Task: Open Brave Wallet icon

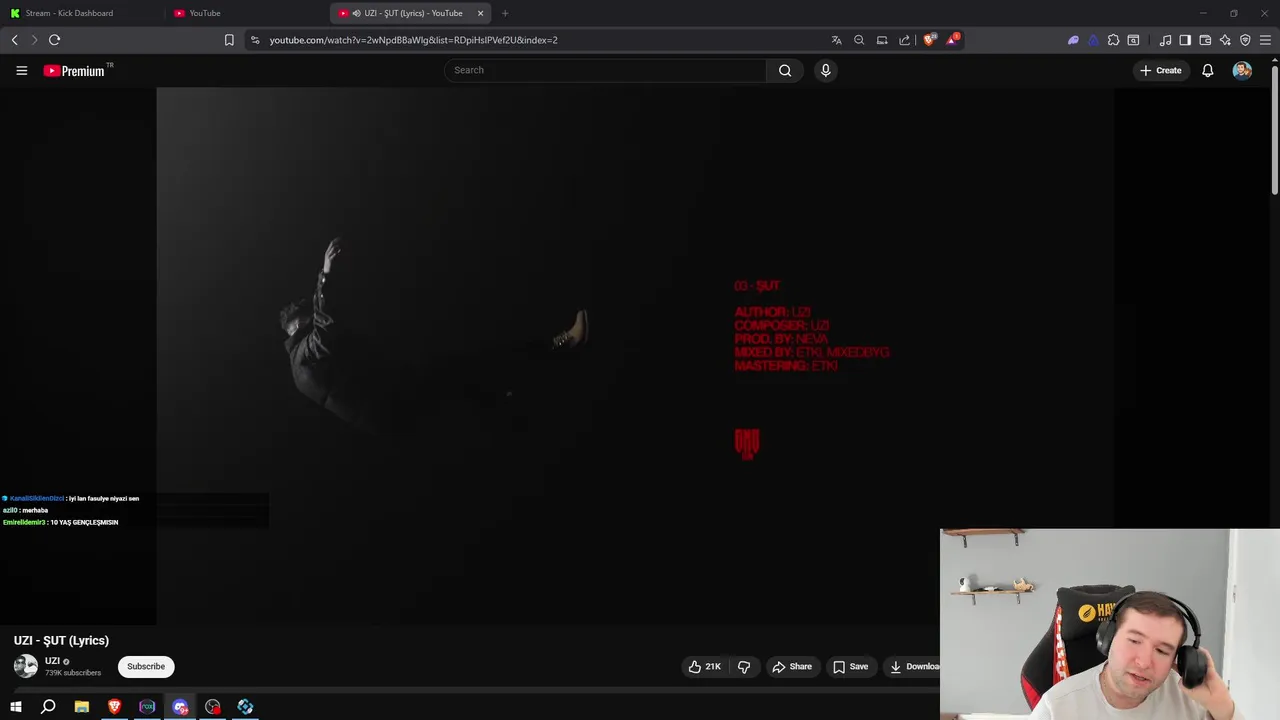Action: [1205, 40]
